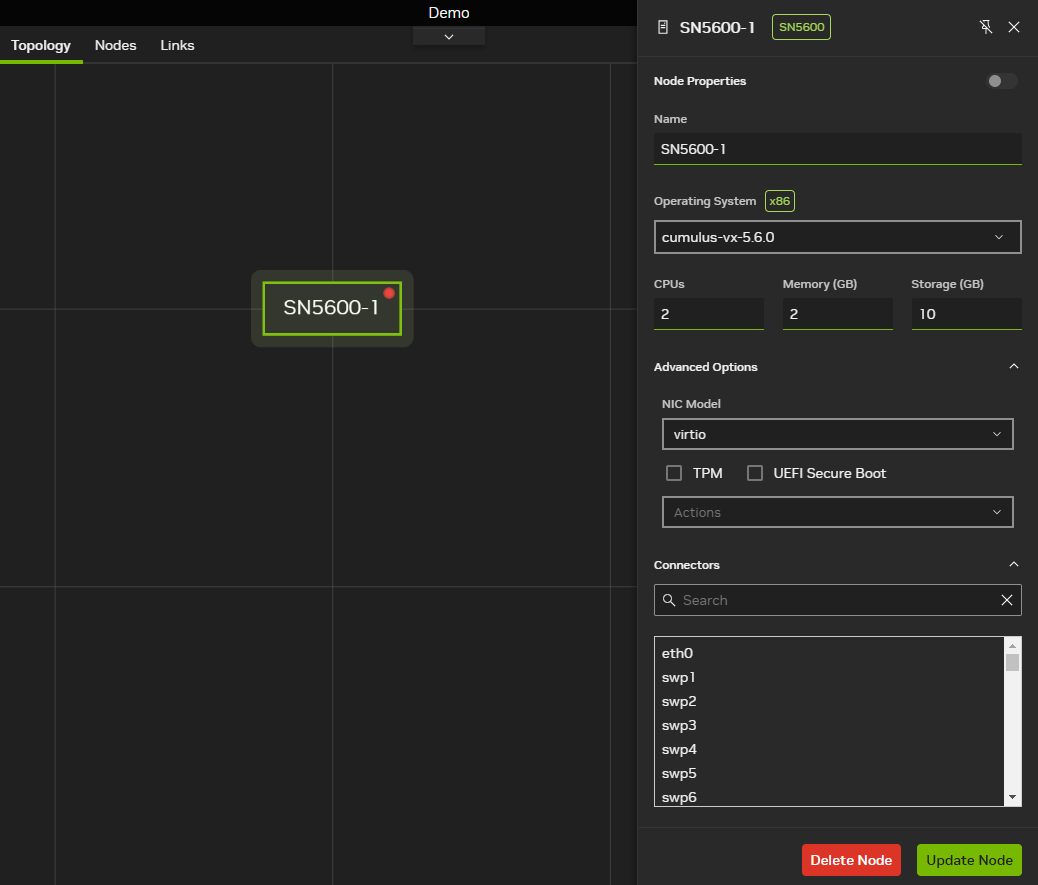The height and width of the screenshot is (885, 1038).
Task: Click the Update Node button
Action: pyautogui.click(x=968, y=860)
